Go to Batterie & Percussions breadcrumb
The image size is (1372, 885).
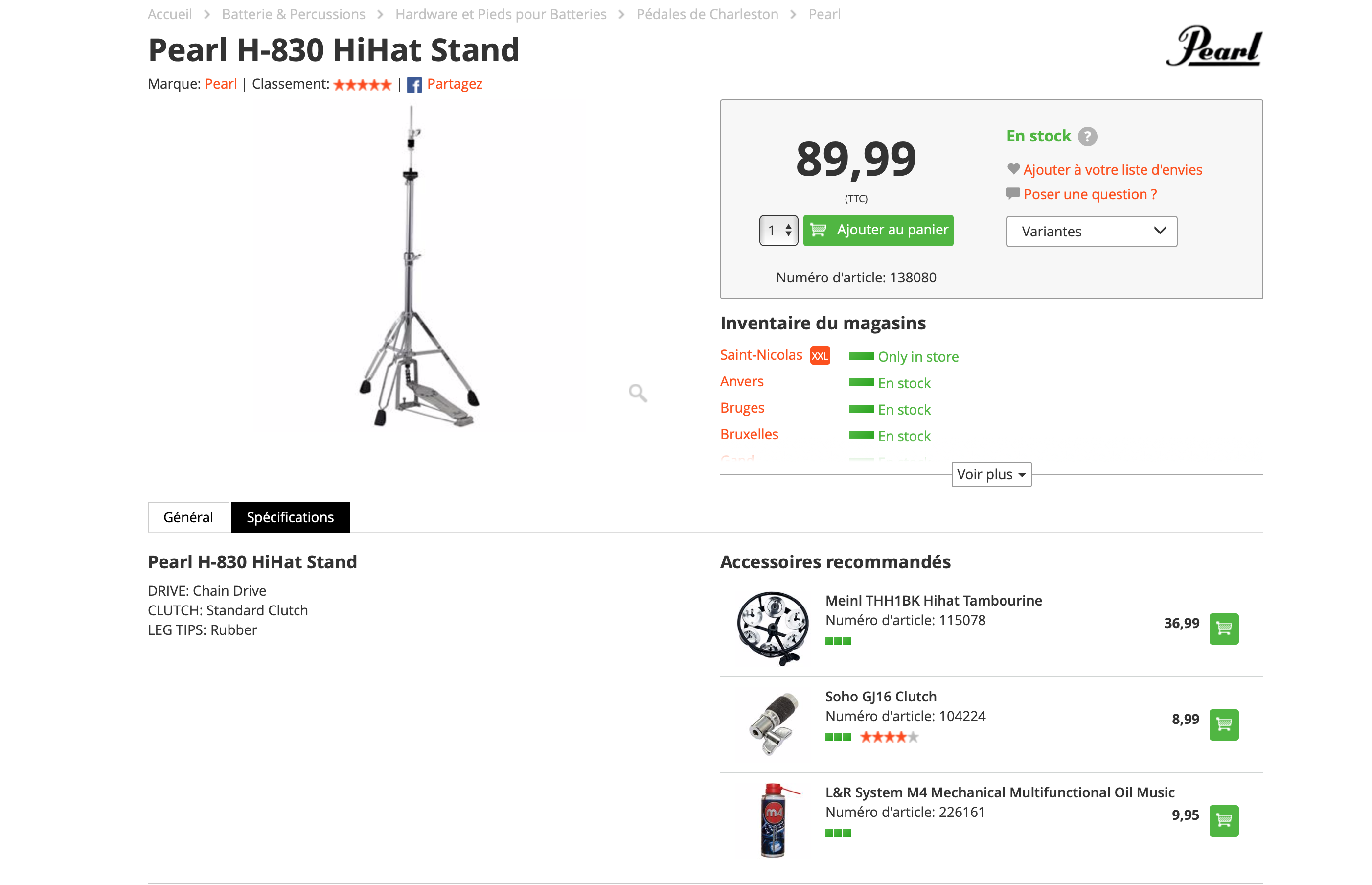click(294, 14)
